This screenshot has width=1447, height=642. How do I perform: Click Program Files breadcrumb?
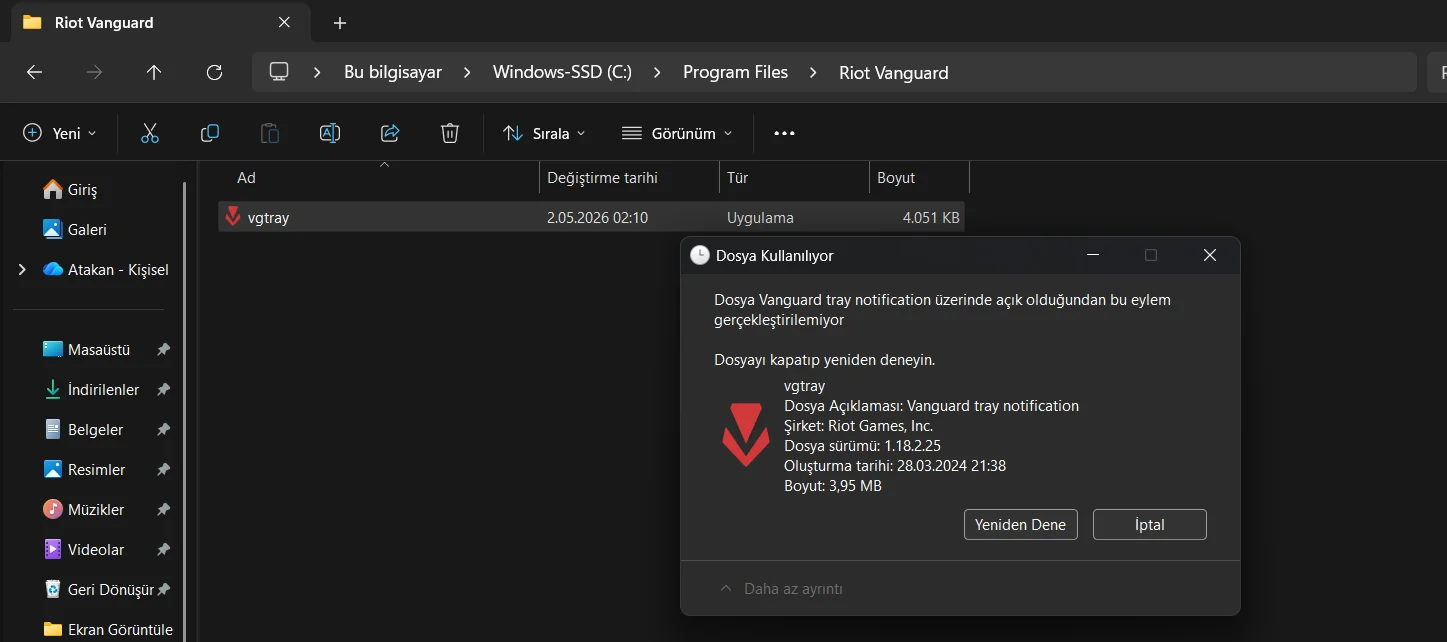pos(735,72)
